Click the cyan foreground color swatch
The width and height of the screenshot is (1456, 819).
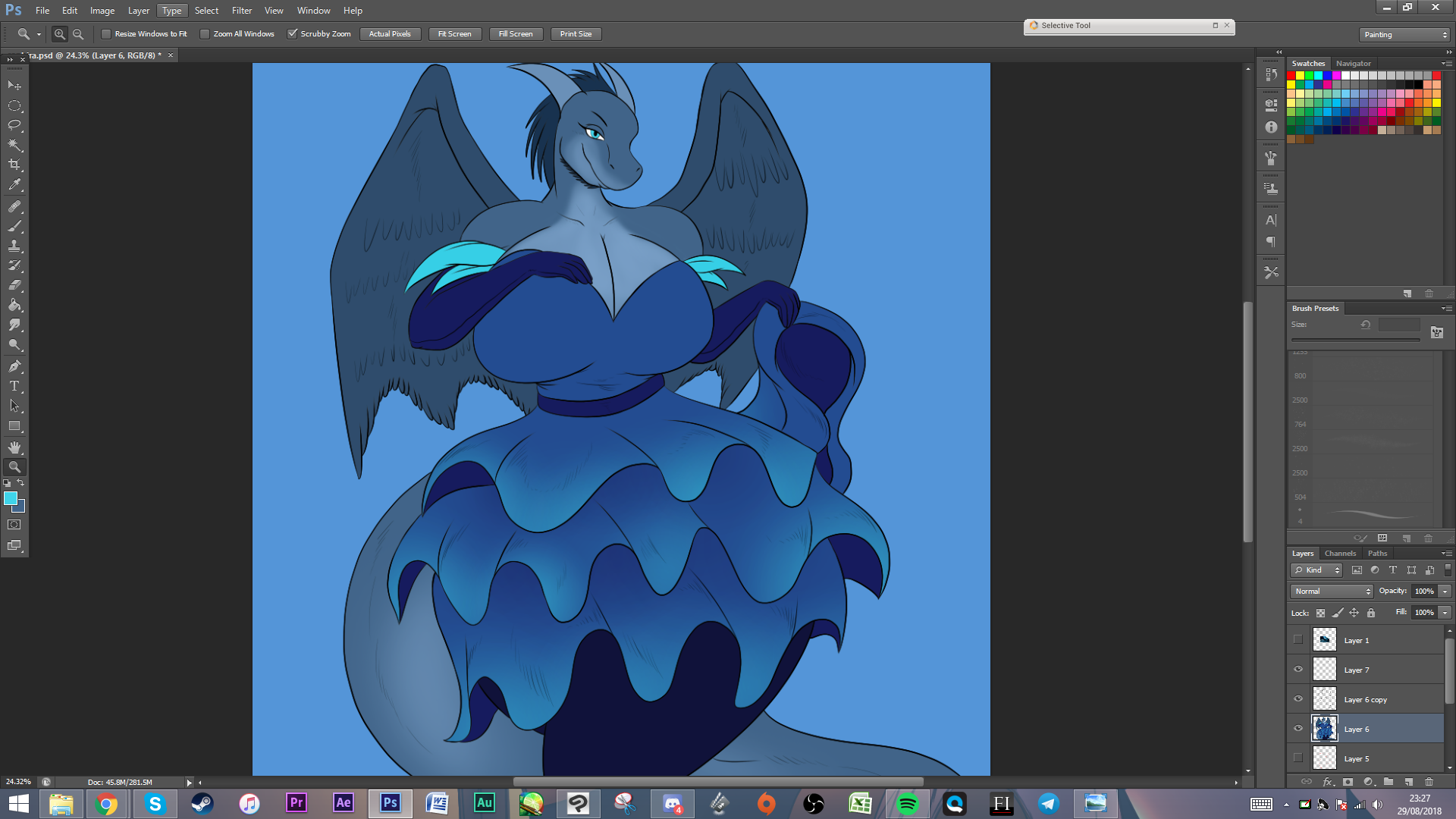11,498
